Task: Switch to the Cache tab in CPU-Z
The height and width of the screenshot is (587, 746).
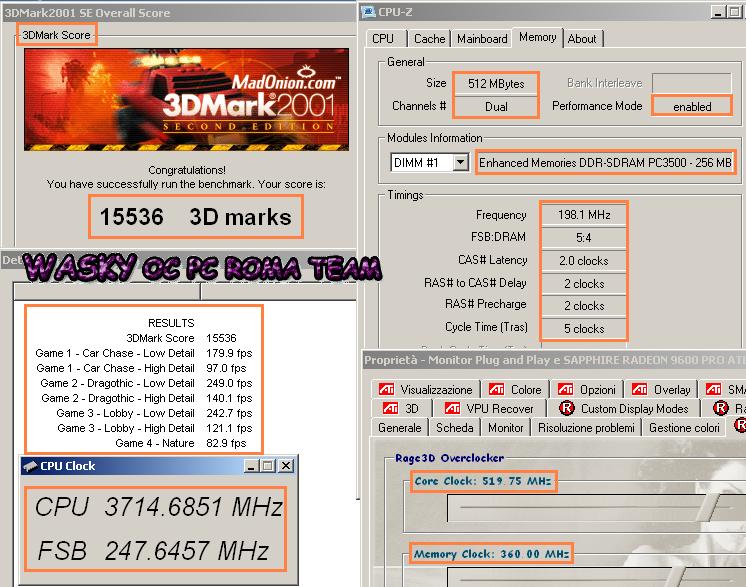Action: click(x=429, y=39)
